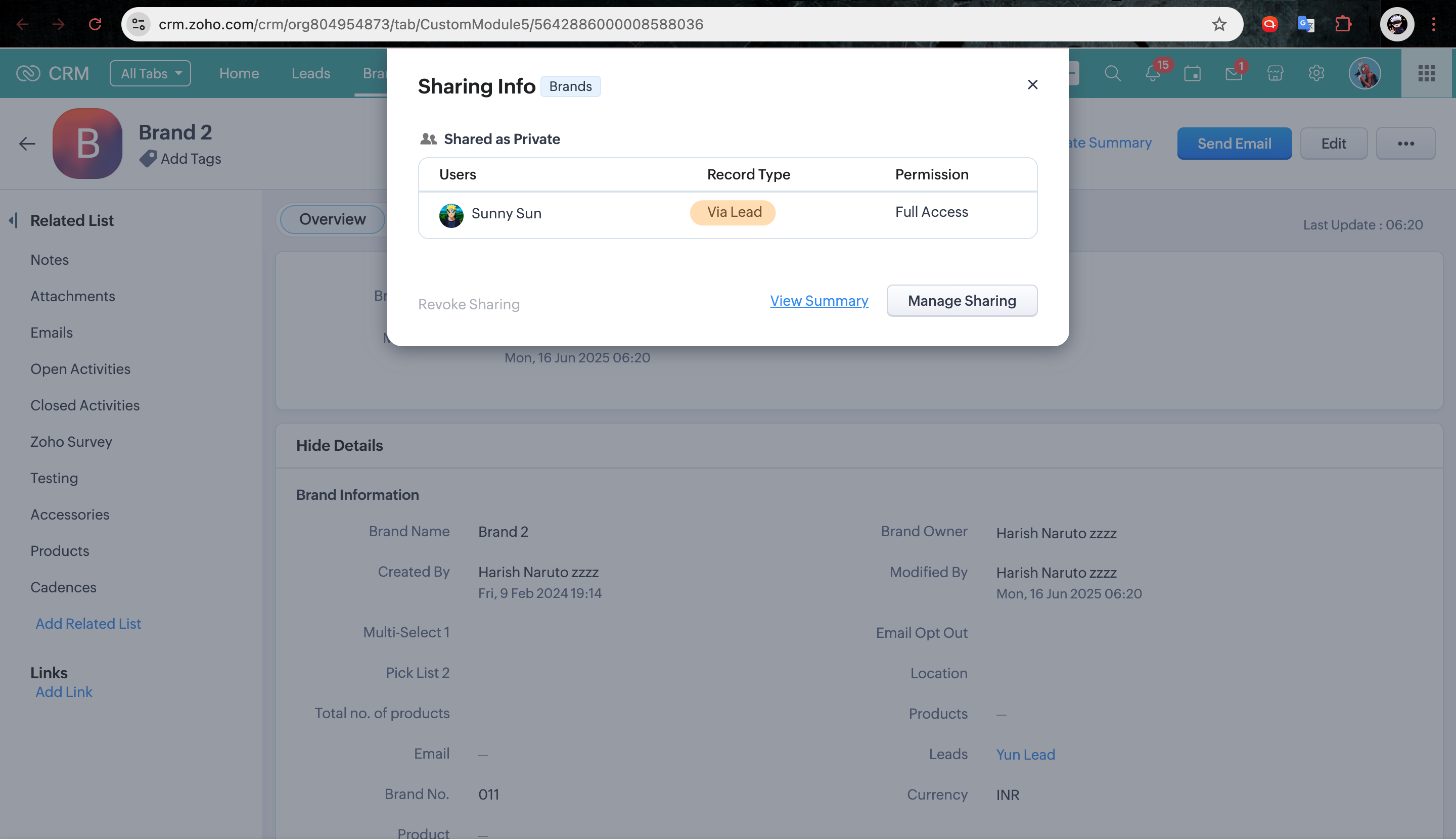The height and width of the screenshot is (839, 1456).
Task: Collapse the Related List panel
Action: click(13, 220)
